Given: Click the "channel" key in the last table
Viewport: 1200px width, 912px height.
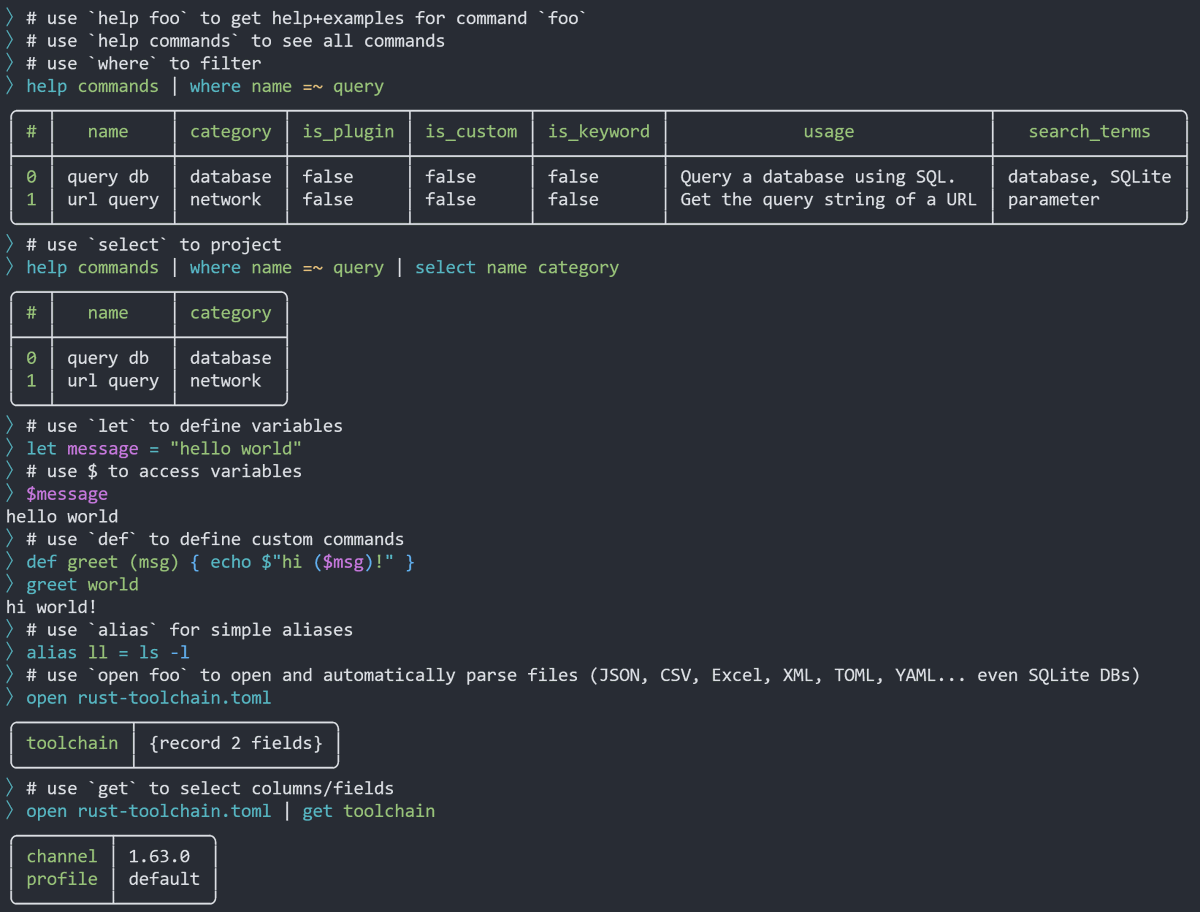Looking at the screenshot, I should (62, 856).
